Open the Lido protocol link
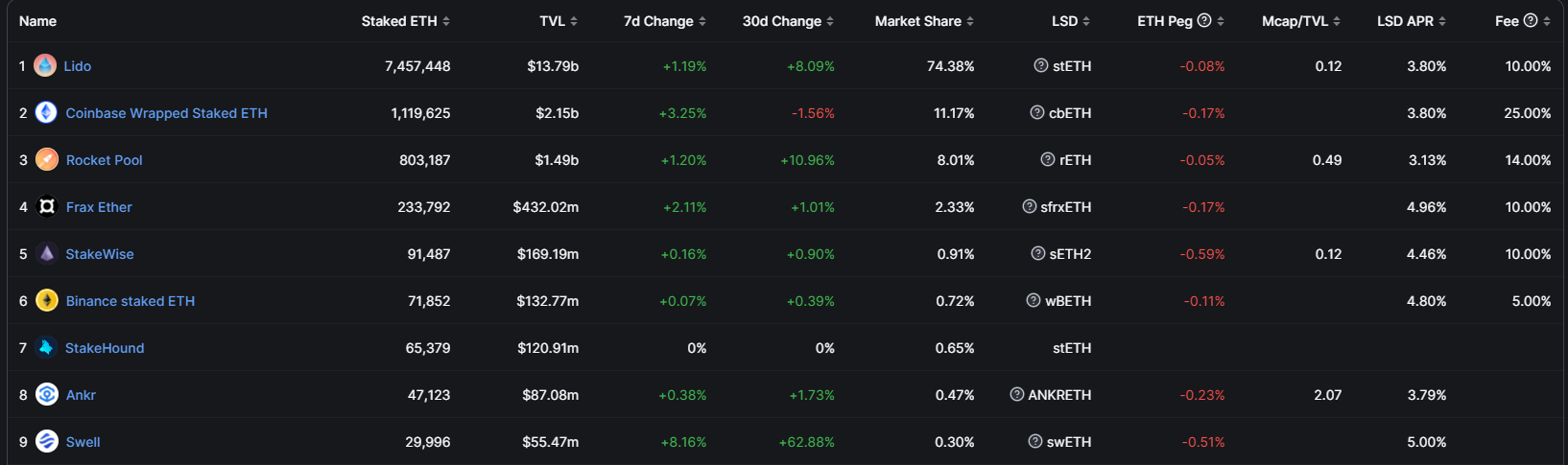1568x465 pixels. pyautogui.click(x=78, y=66)
